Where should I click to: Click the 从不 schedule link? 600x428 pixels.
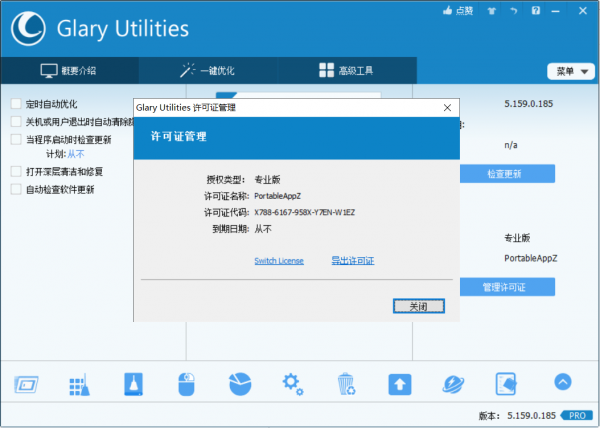coord(76,154)
